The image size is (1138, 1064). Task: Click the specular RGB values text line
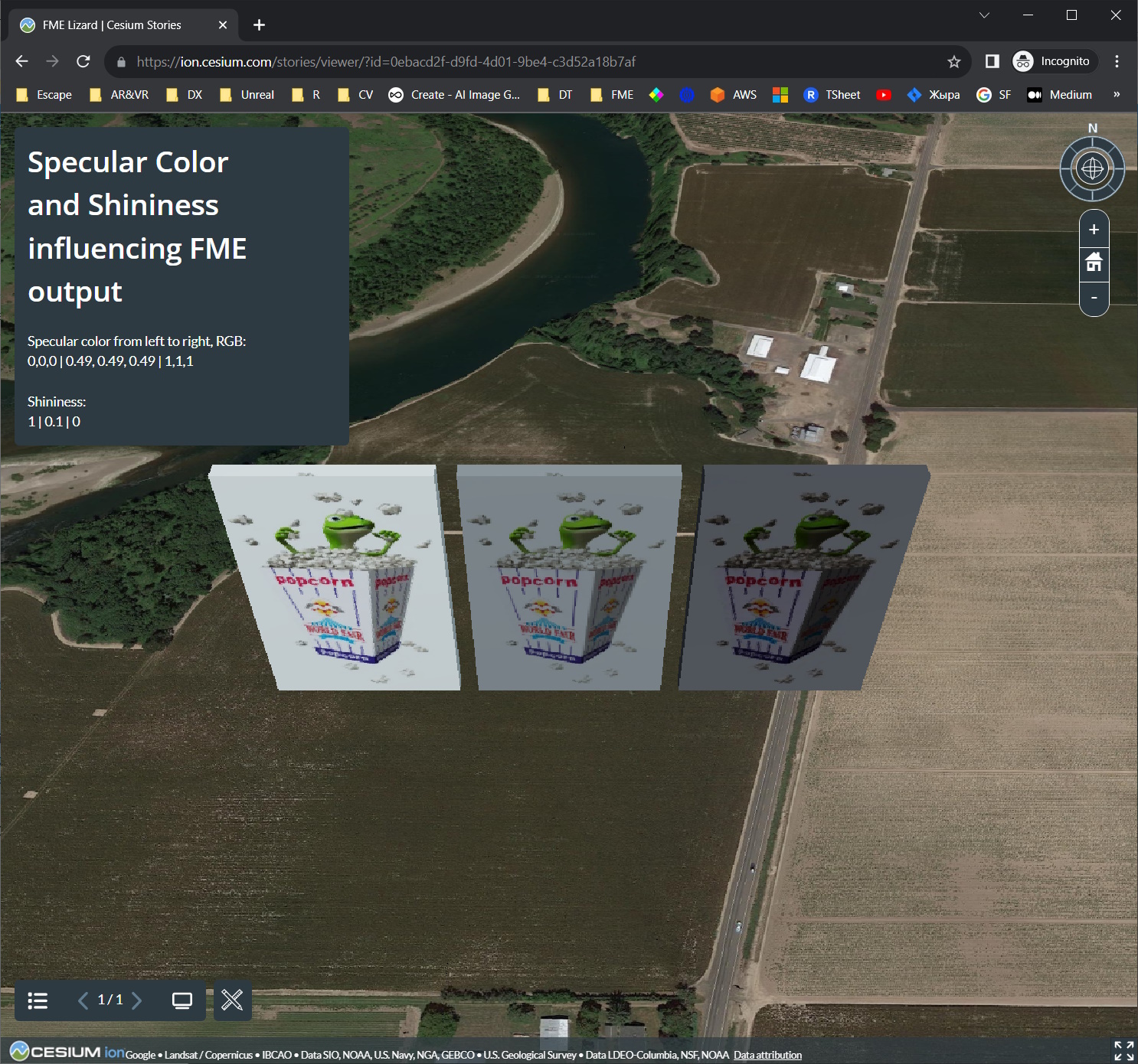[x=110, y=361]
